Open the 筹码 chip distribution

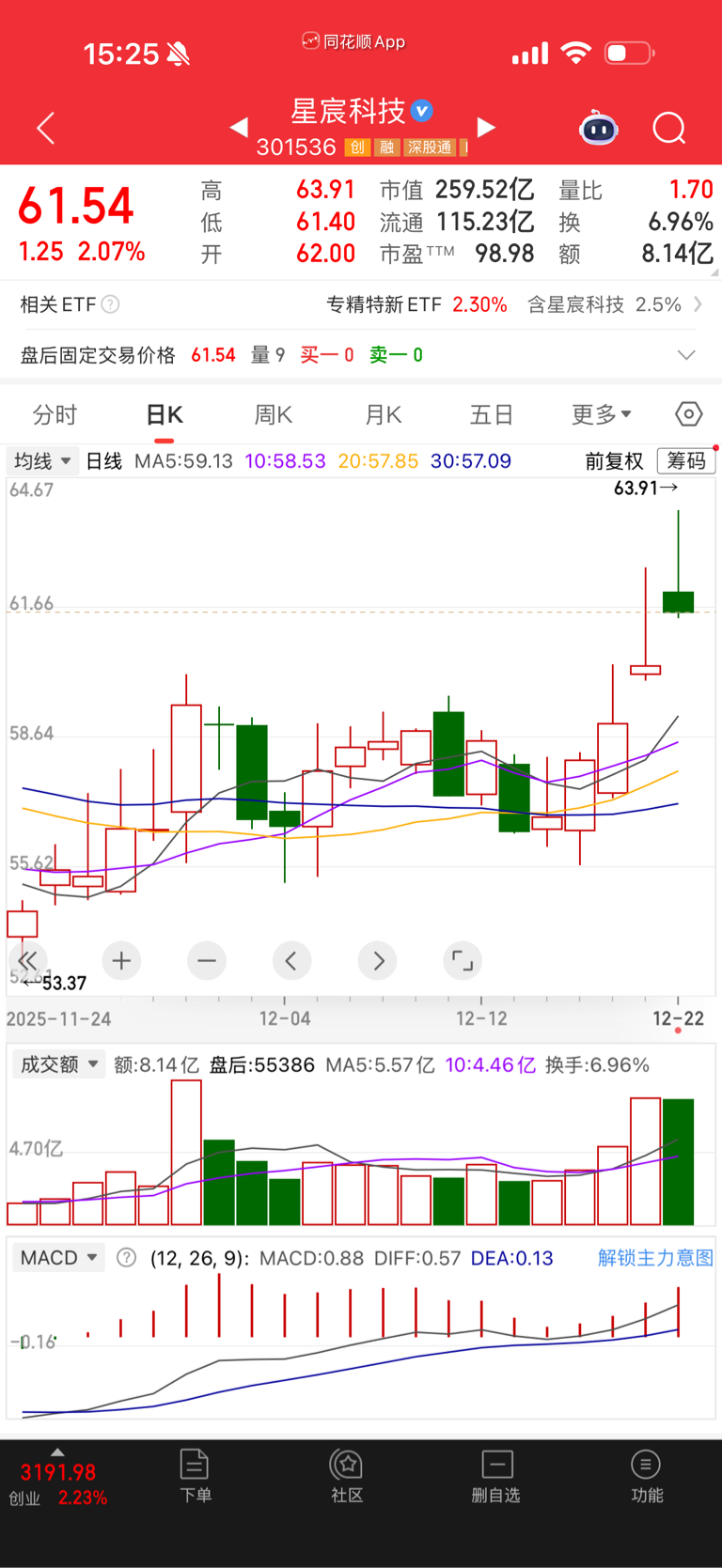tap(686, 460)
